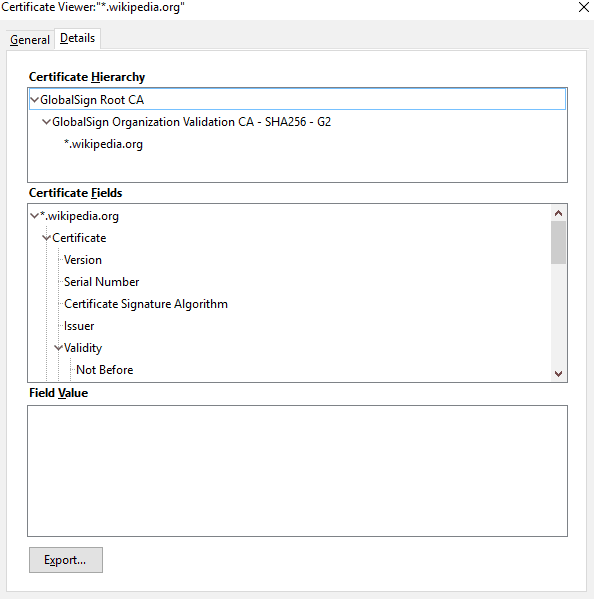This screenshot has width=594, height=599.
Task: Collapse the Certificate node chevron
Action: pyautogui.click(x=46, y=238)
